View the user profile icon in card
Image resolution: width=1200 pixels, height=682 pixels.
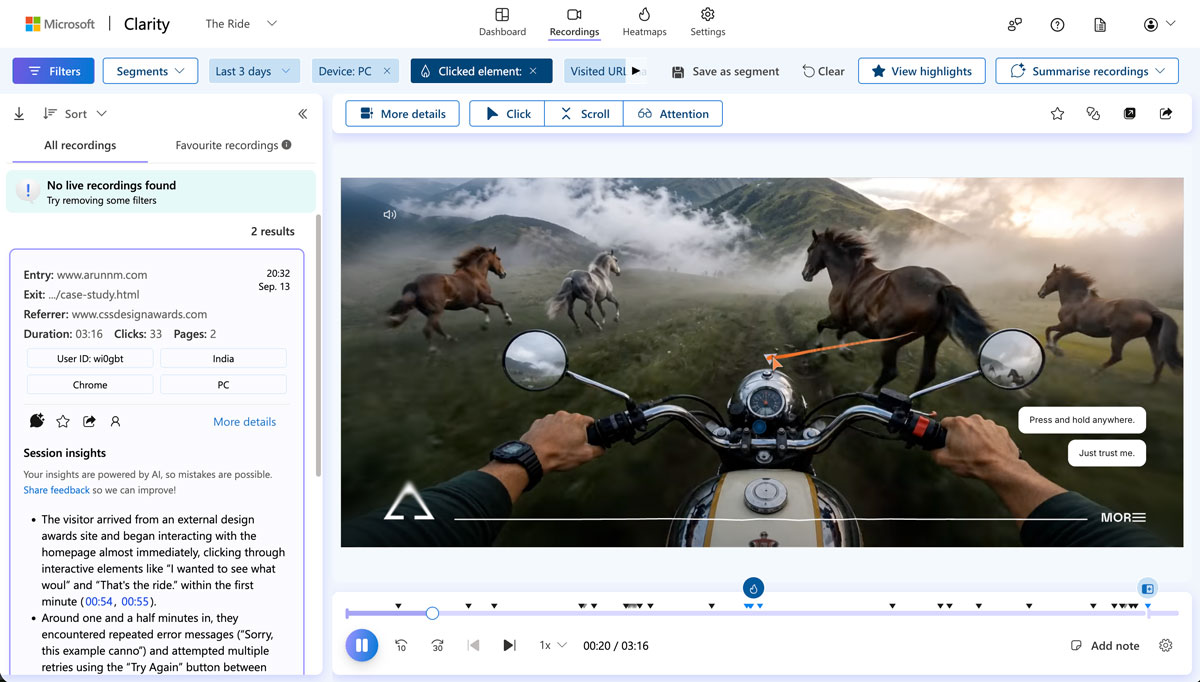tap(115, 421)
